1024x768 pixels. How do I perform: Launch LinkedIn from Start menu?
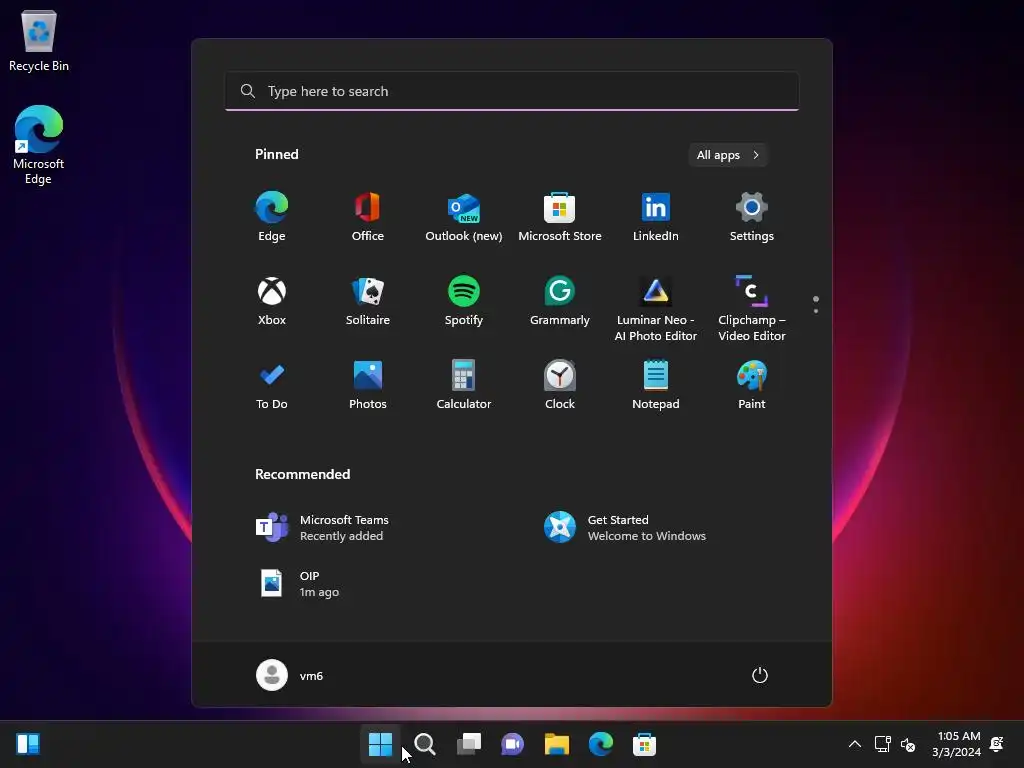click(x=656, y=217)
